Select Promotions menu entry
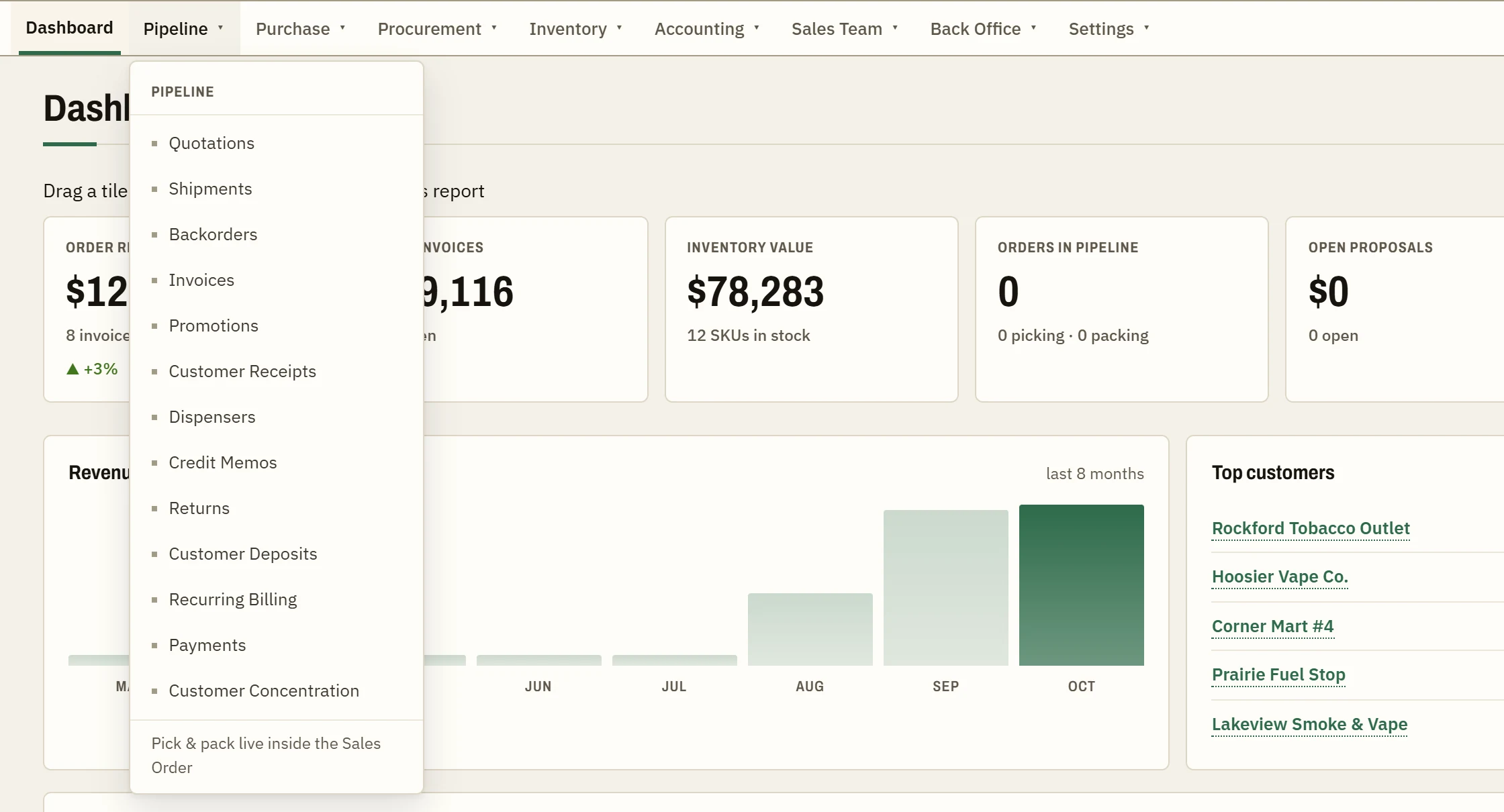This screenshot has height=812, width=1504. click(x=277, y=325)
